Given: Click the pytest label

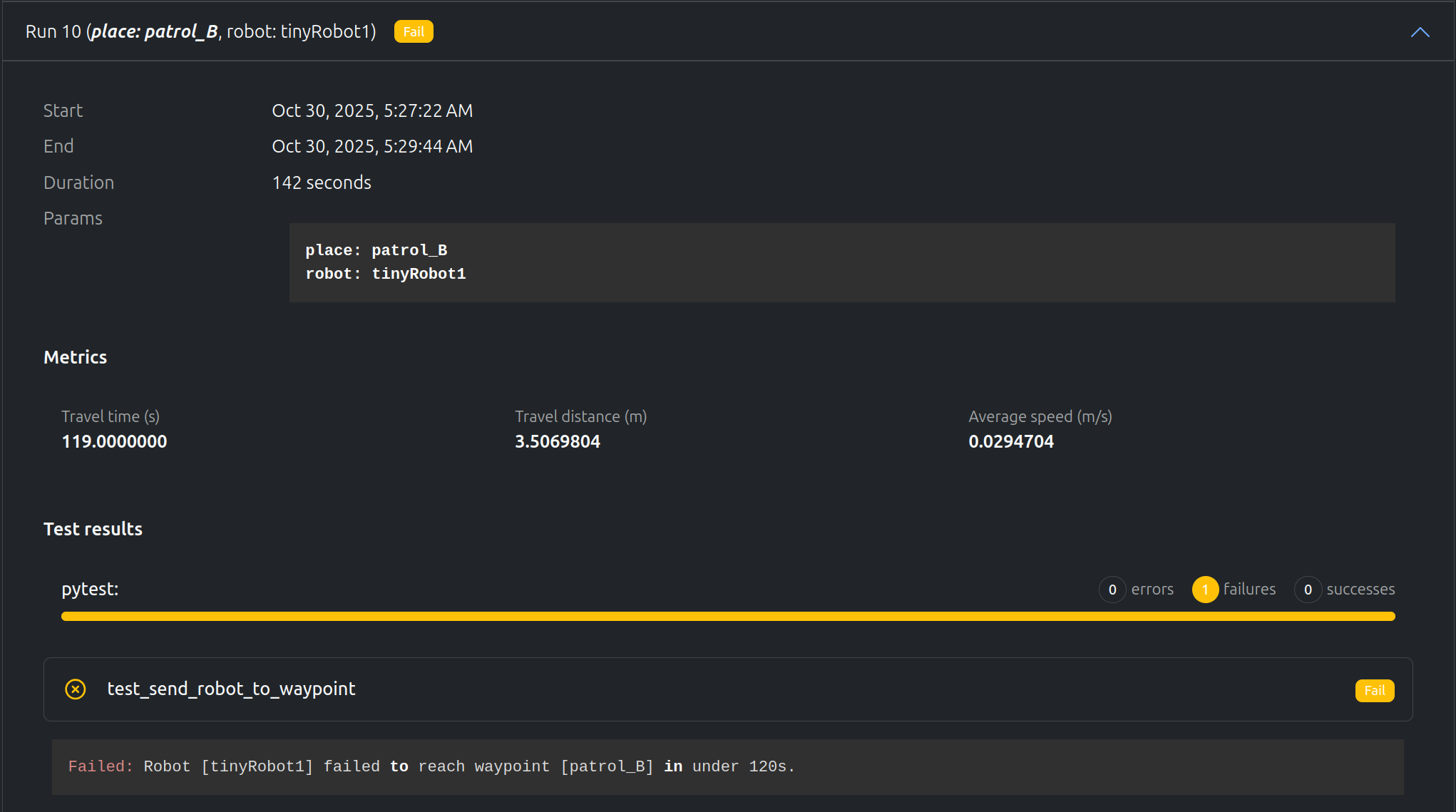Looking at the screenshot, I should (90, 589).
